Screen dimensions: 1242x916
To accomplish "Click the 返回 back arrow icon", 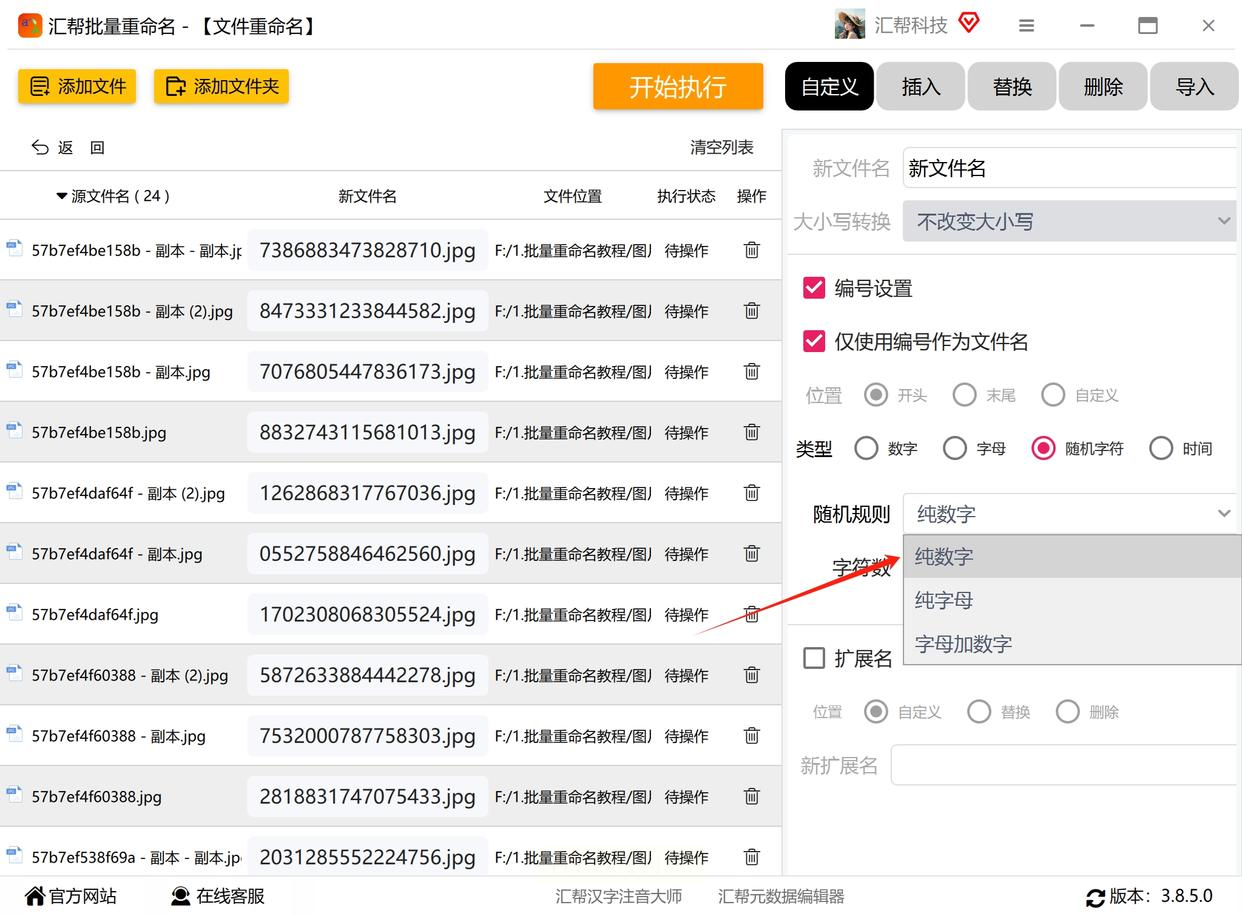I will click(x=40, y=147).
